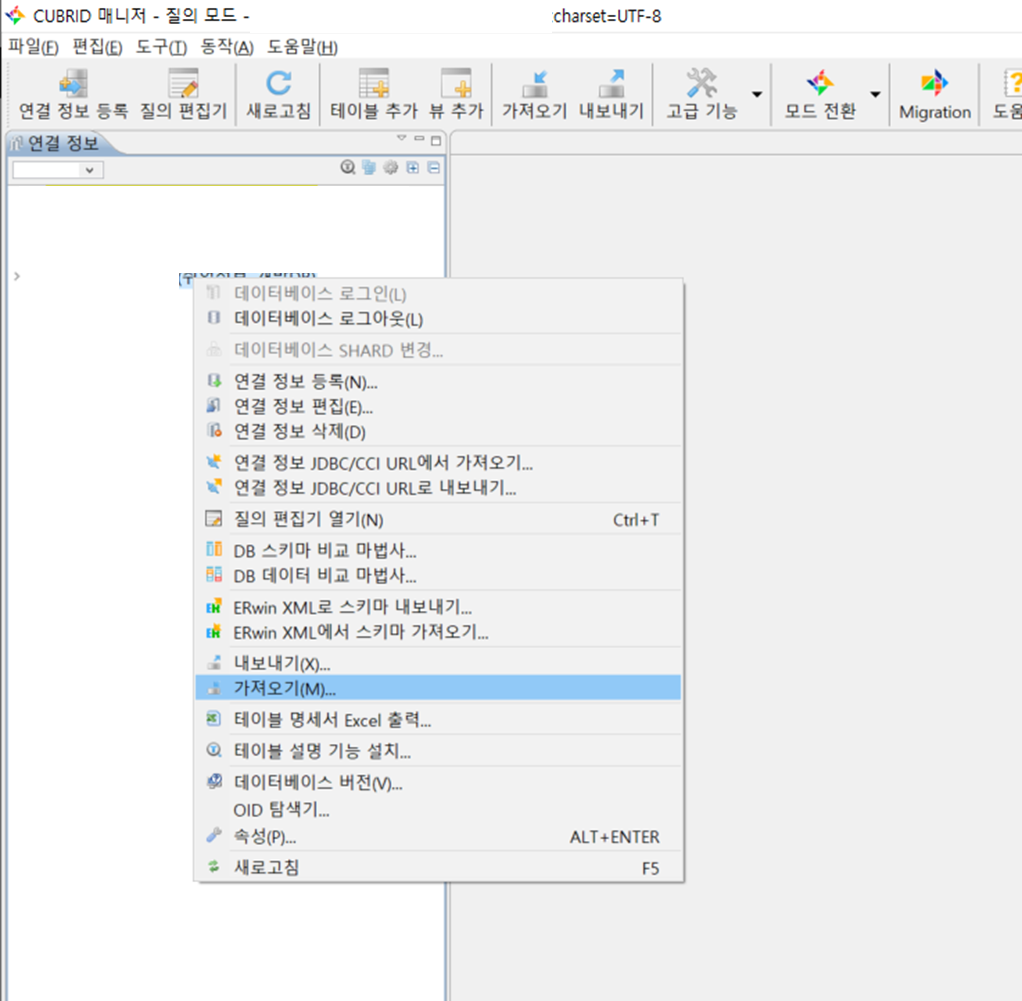
Task: Open the 도구(T) menu
Action: [x=161, y=47]
